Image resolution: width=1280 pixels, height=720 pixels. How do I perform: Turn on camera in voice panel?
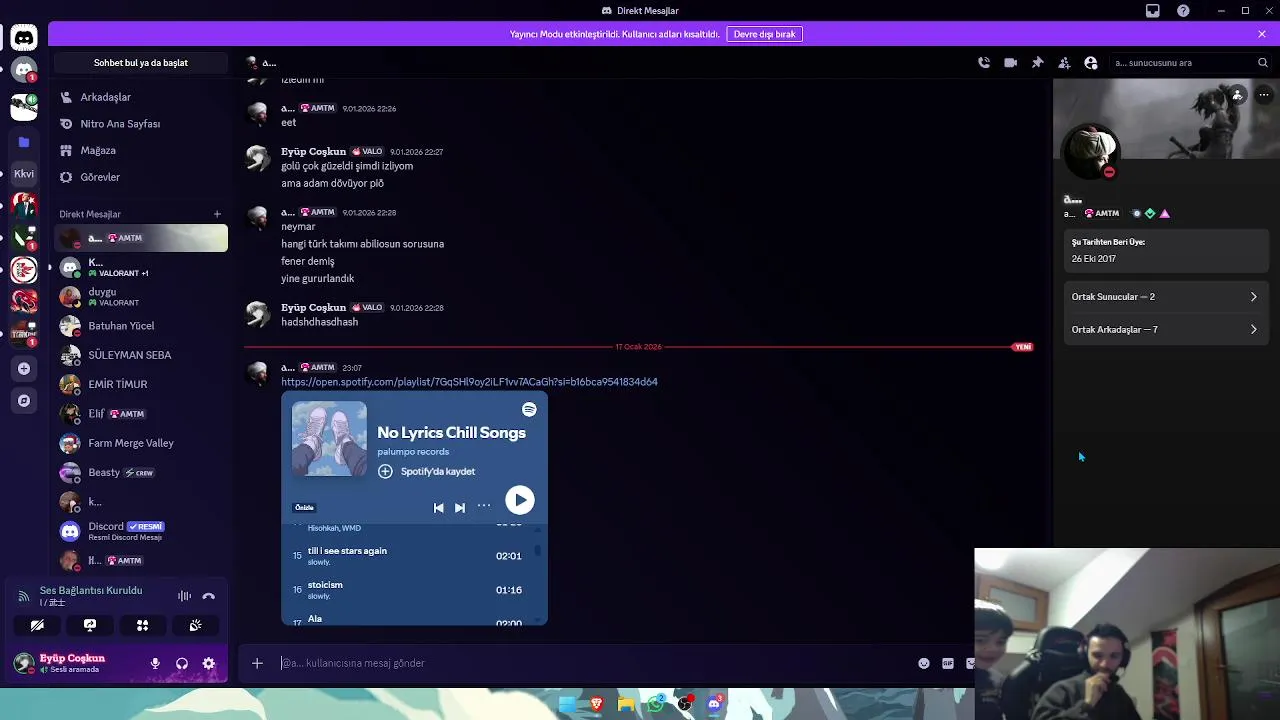37,625
